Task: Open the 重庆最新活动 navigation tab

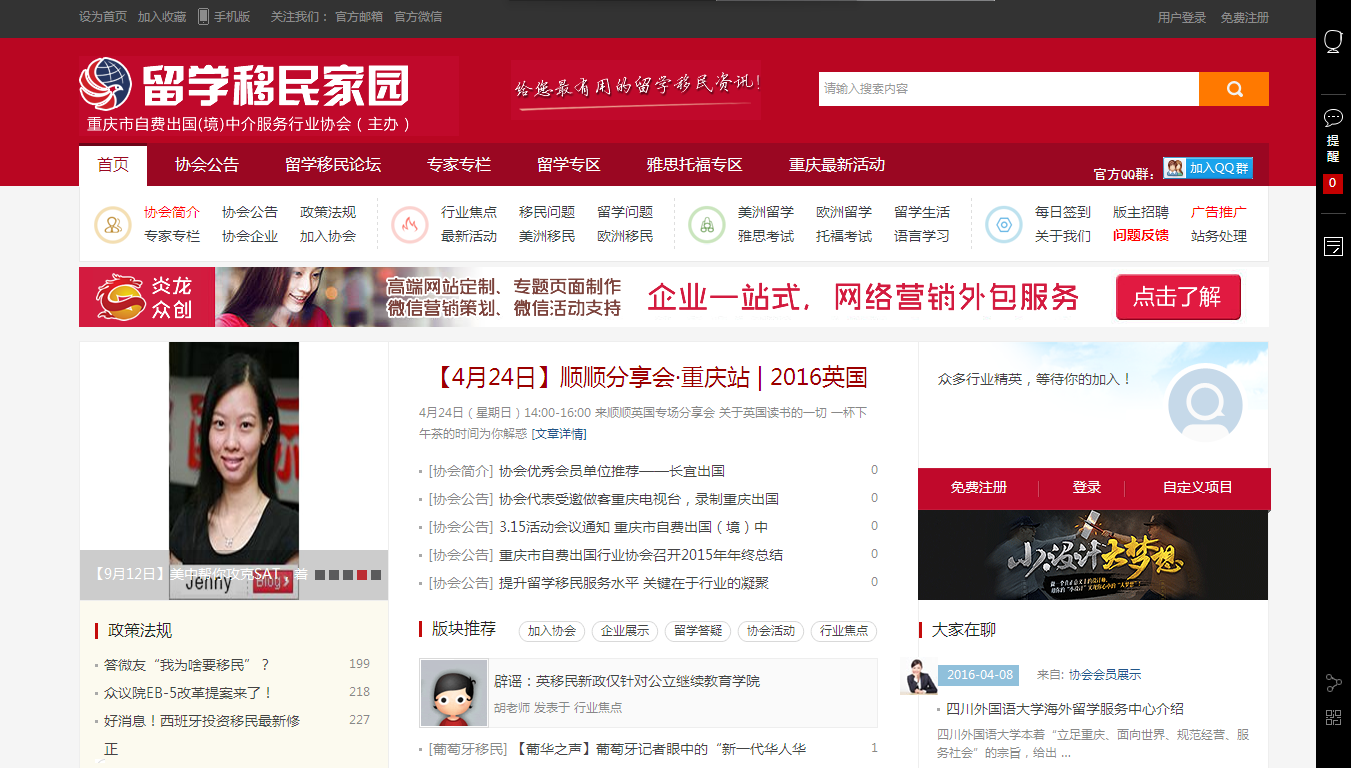Action: [837, 165]
